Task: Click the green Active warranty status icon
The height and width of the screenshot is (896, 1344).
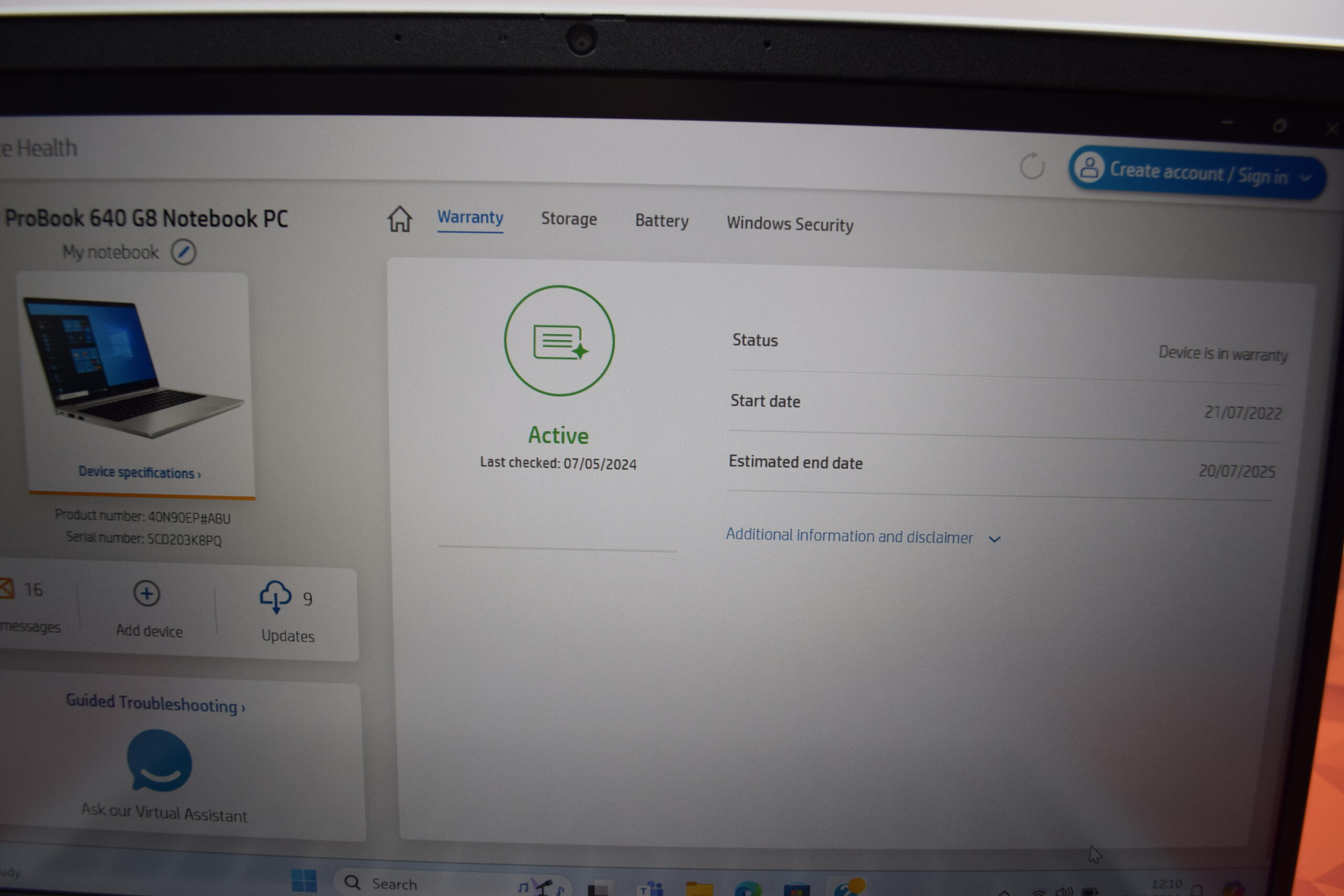Action: click(559, 341)
